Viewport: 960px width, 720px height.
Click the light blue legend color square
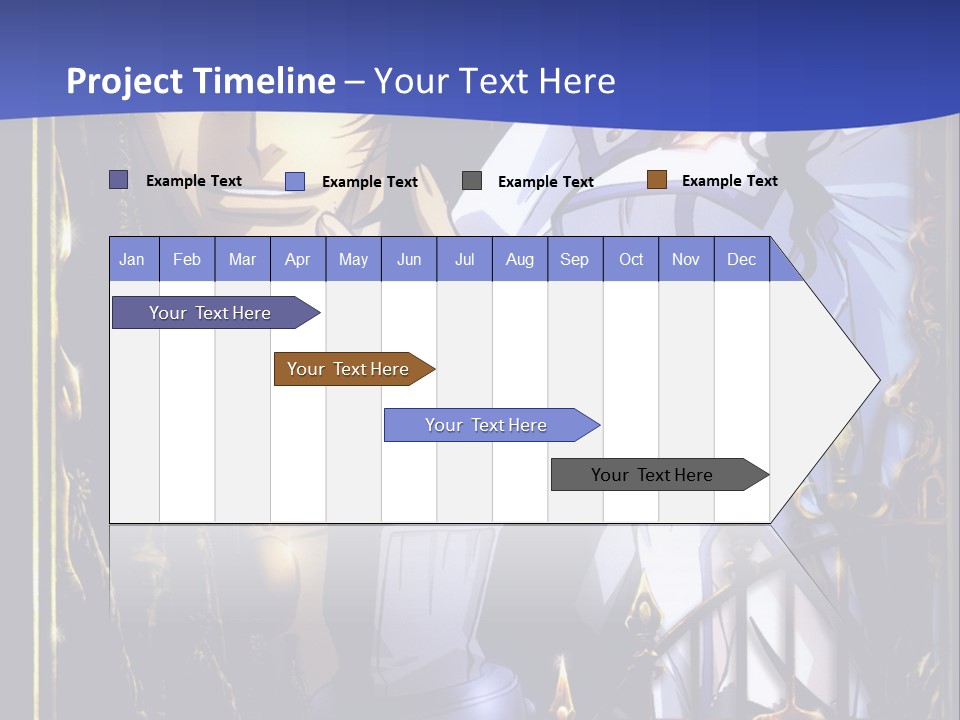point(295,181)
